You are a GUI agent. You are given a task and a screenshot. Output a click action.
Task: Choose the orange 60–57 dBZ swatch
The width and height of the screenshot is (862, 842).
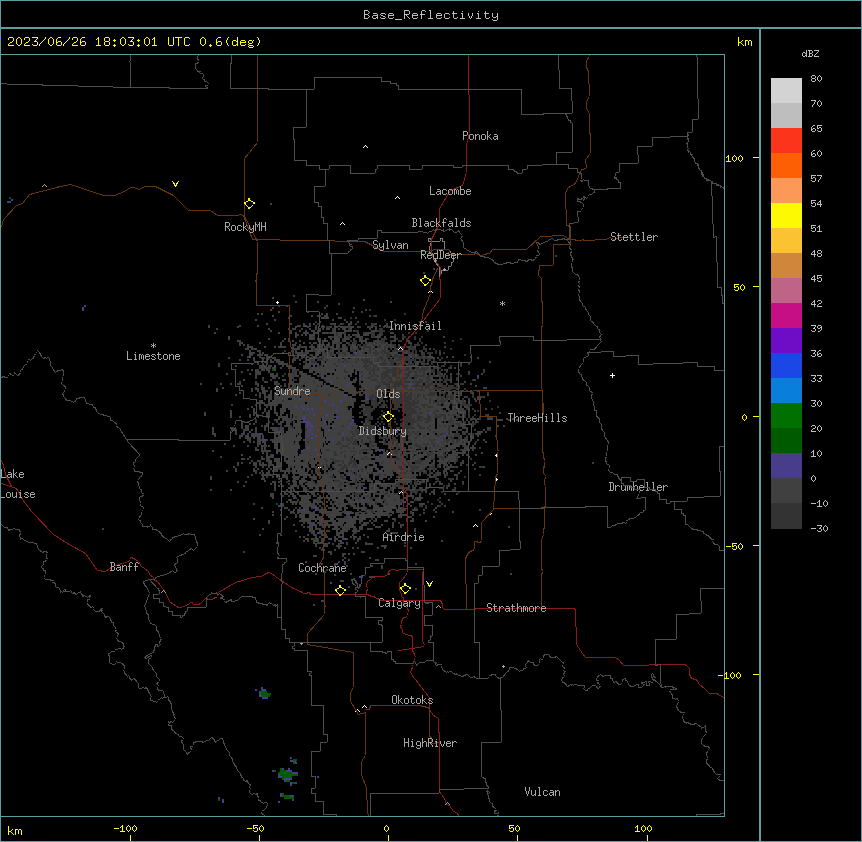click(786, 165)
